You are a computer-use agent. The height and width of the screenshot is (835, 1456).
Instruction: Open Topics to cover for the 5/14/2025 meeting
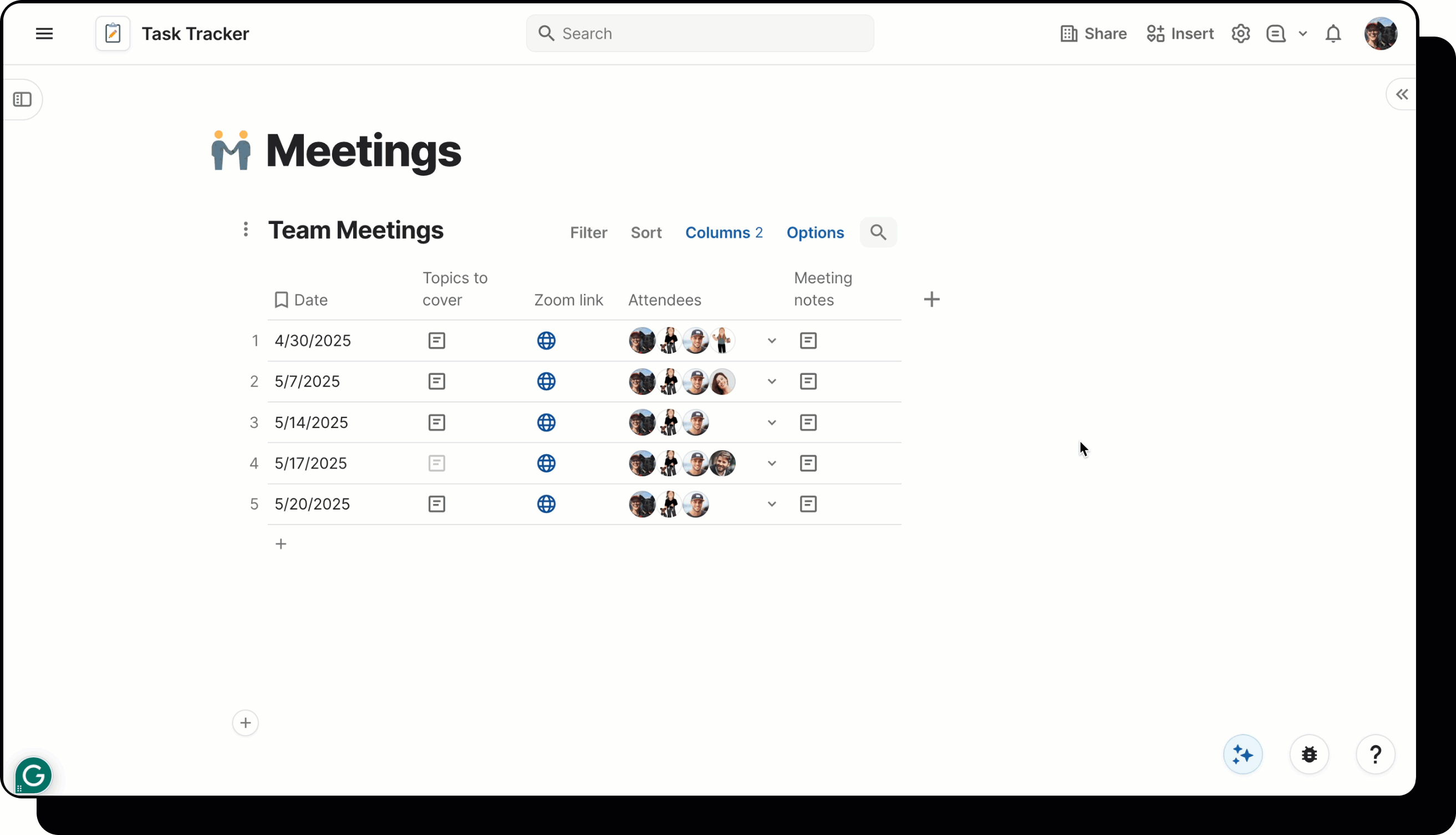coord(436,422)
